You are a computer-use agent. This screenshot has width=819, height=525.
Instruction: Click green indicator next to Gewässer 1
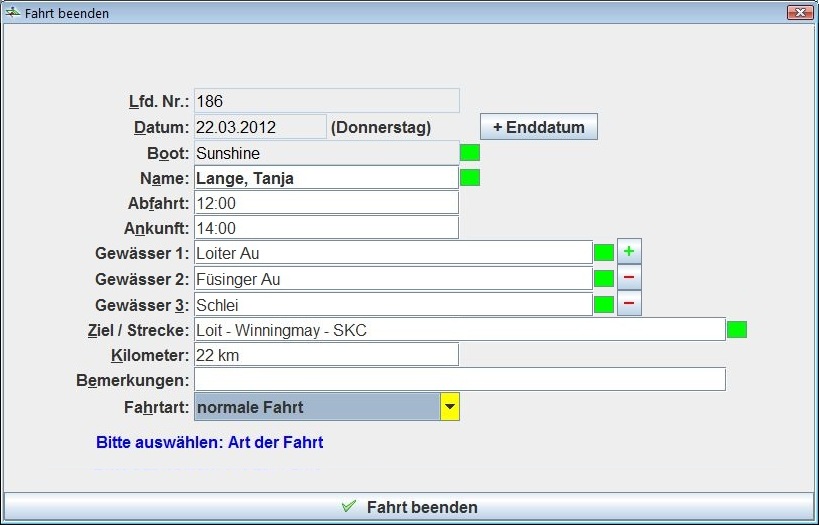[x=604, y=253]
